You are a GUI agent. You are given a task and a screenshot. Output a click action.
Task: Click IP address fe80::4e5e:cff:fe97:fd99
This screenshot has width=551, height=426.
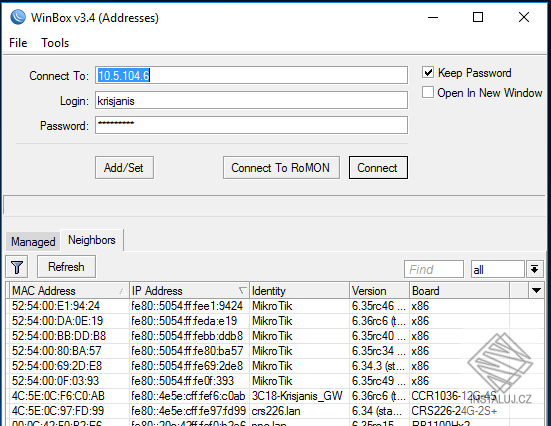188,411
